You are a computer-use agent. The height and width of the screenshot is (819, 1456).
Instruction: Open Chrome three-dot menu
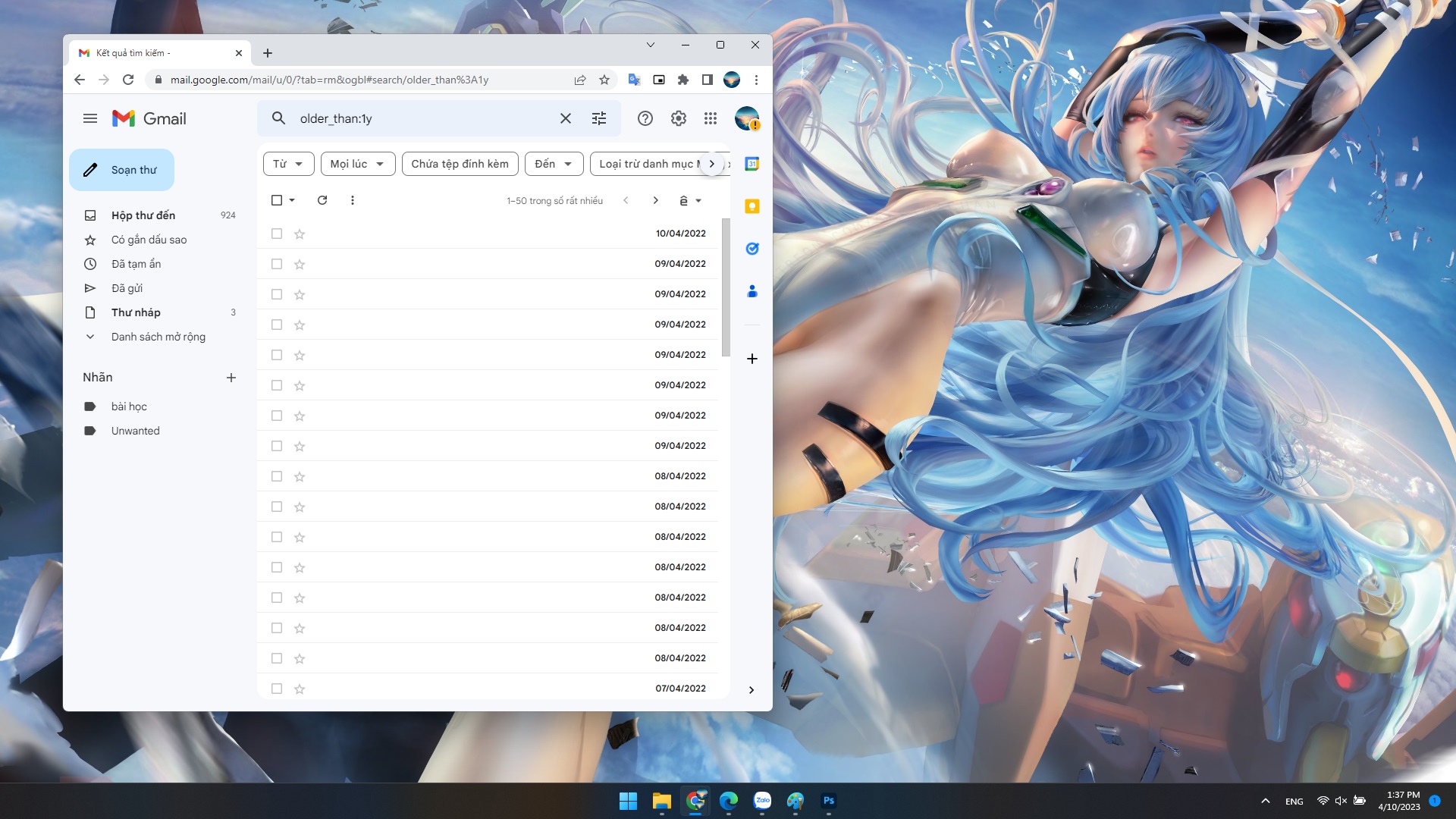[x=756, y=80]
